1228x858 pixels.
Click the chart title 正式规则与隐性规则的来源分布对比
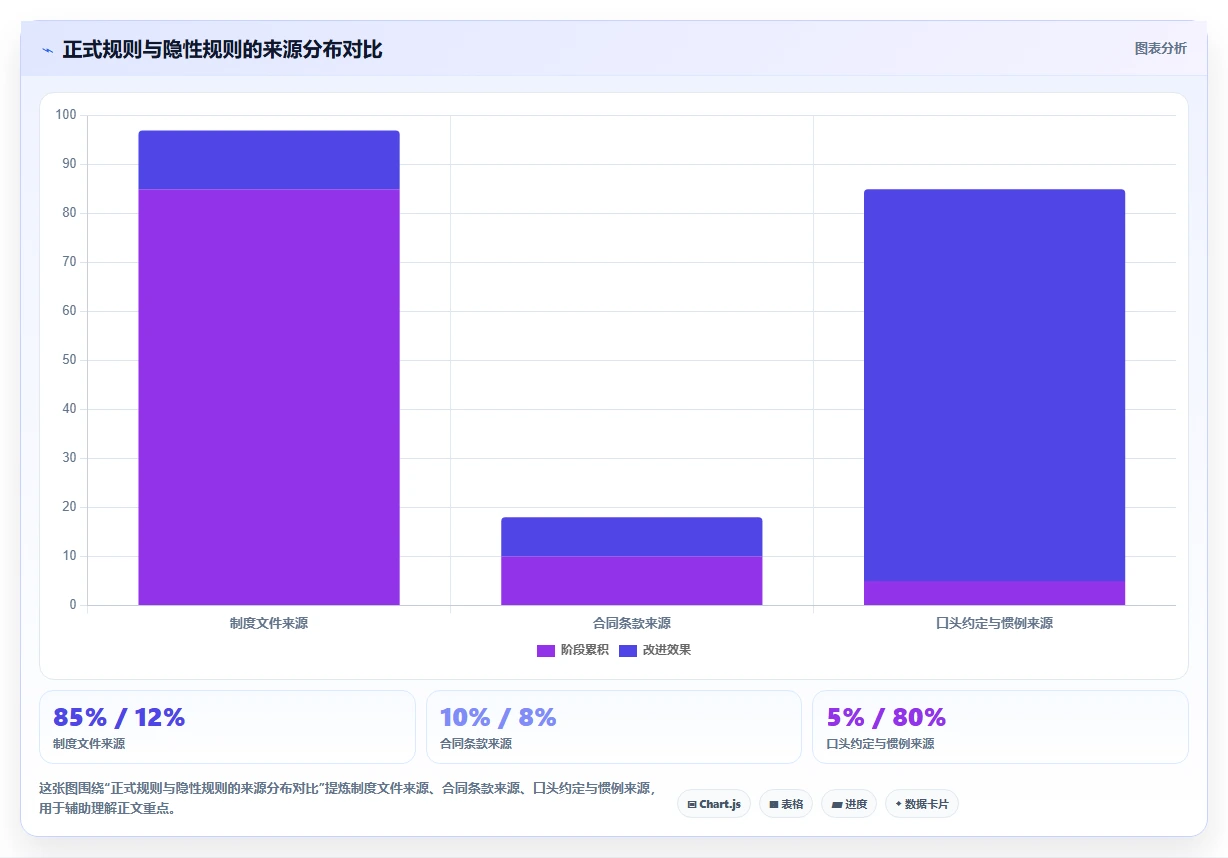pyautogui.click(x=222, y=49)
